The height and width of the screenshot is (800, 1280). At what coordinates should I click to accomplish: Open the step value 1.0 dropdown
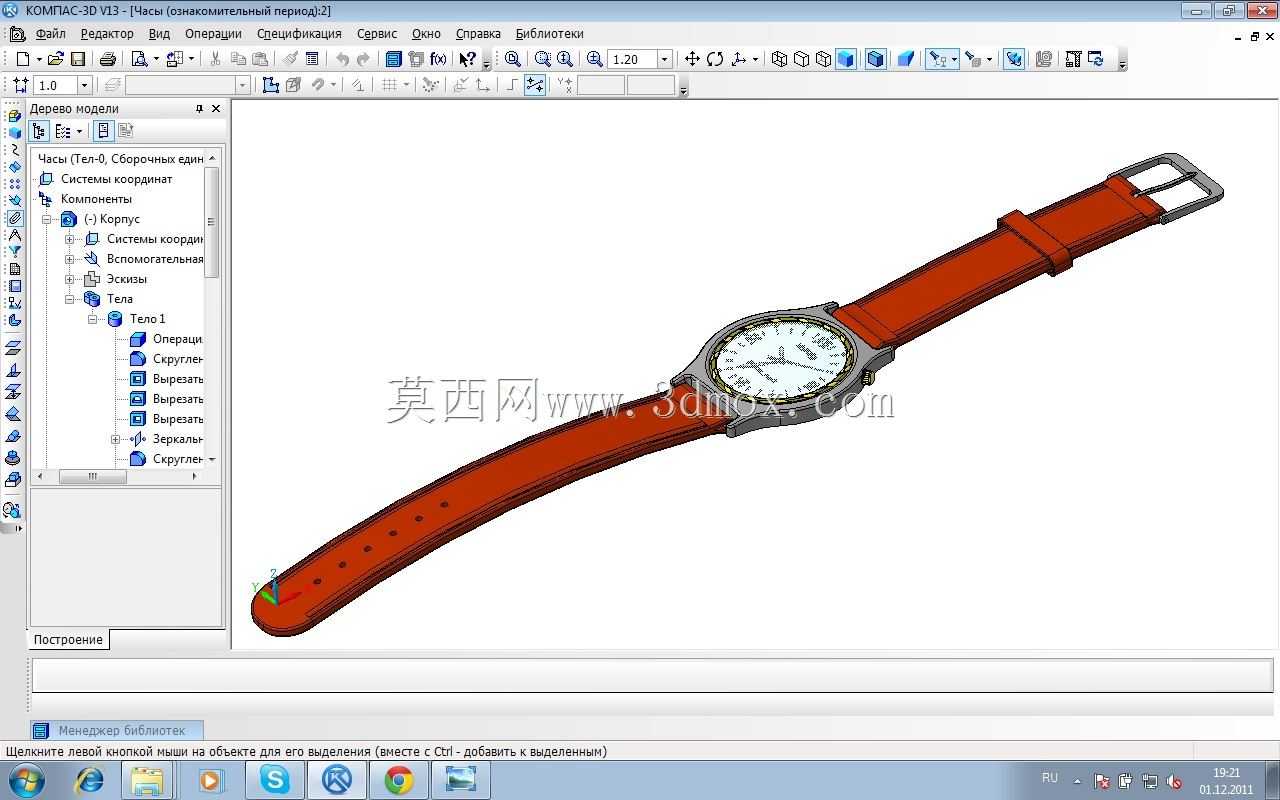pyautogui.click(x=84, y=86)
